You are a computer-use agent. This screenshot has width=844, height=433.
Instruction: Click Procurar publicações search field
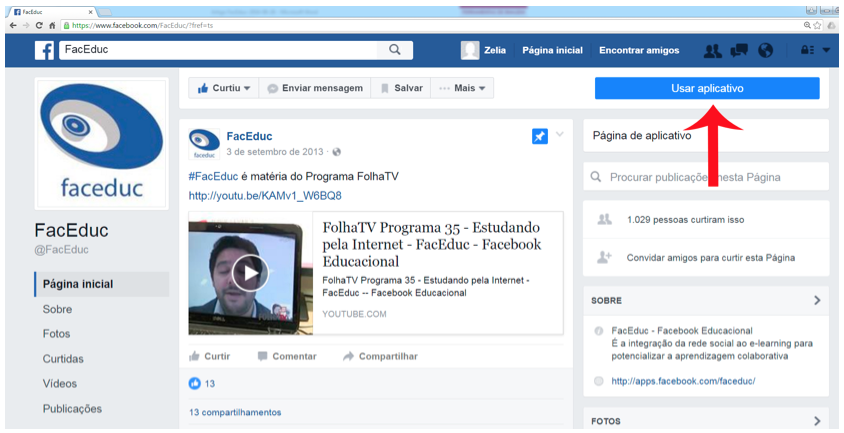[x=706, y=177]
